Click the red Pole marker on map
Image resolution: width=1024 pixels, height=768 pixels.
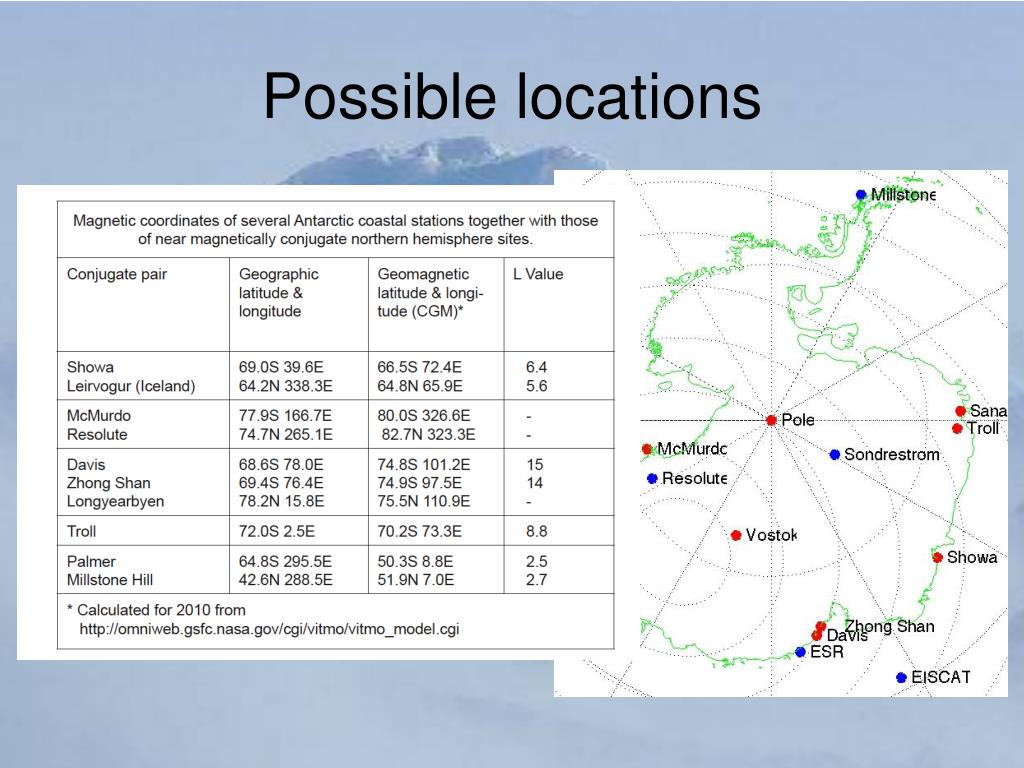pos(771,420)
